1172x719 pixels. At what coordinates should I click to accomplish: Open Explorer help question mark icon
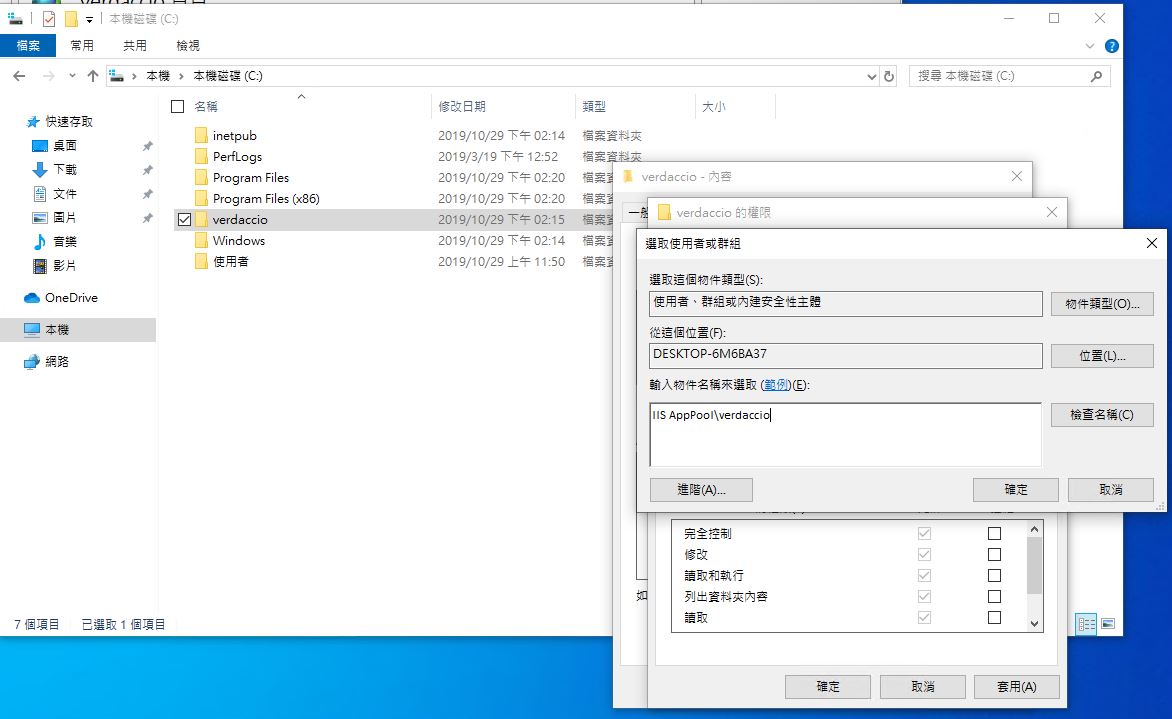tap(1111, 46)
